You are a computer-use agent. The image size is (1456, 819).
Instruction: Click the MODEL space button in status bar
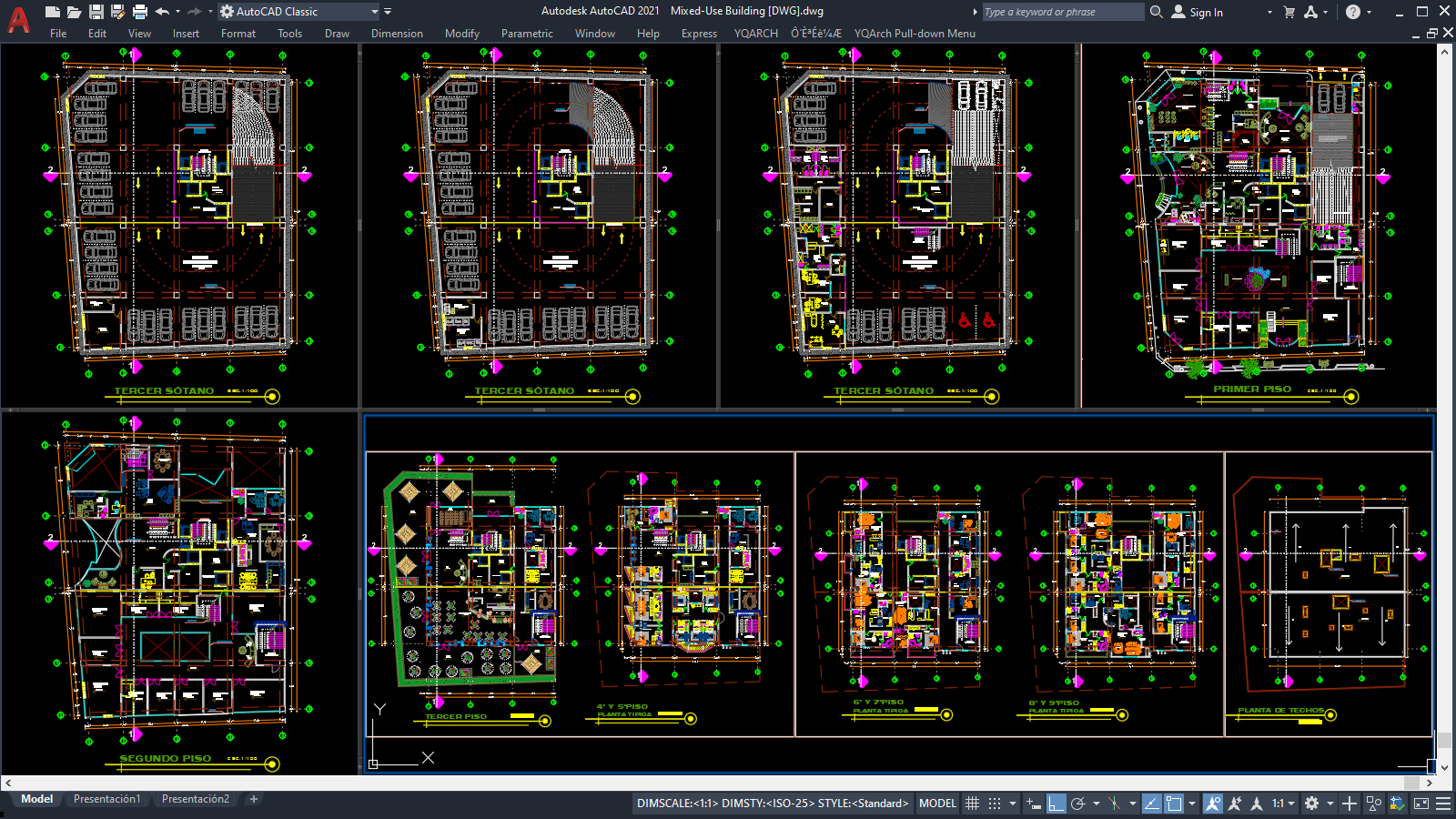[937, 804]
